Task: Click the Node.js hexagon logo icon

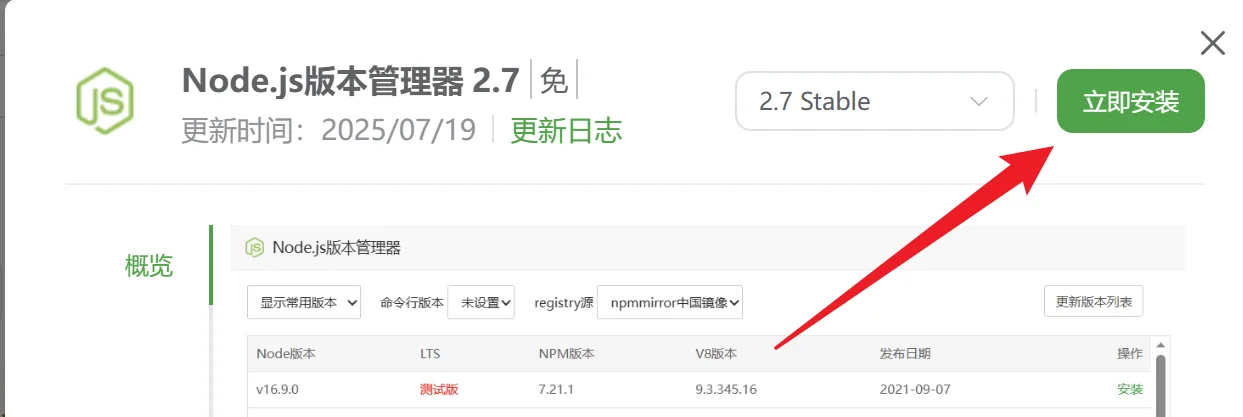Action: coord(105,100)
